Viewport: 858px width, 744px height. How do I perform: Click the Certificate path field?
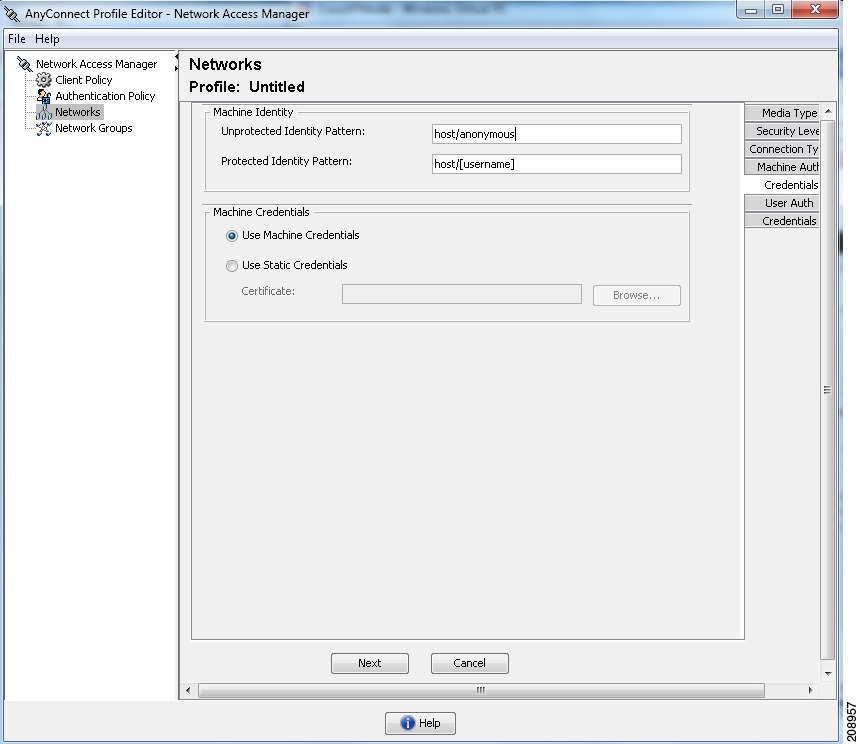[x=462, y=294]
